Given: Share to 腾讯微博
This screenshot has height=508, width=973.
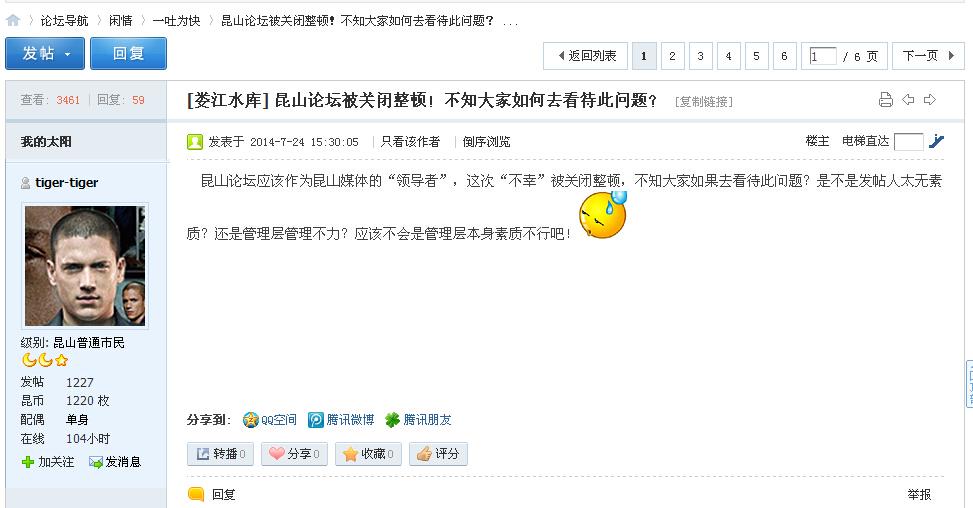Looking at the screenshot, I should [x=341, y=420].
